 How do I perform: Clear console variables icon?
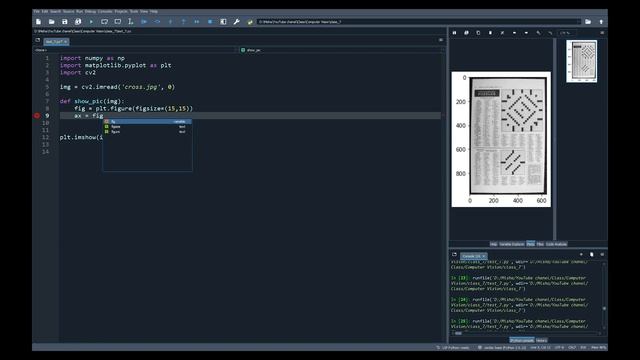[x=591, y=254]
